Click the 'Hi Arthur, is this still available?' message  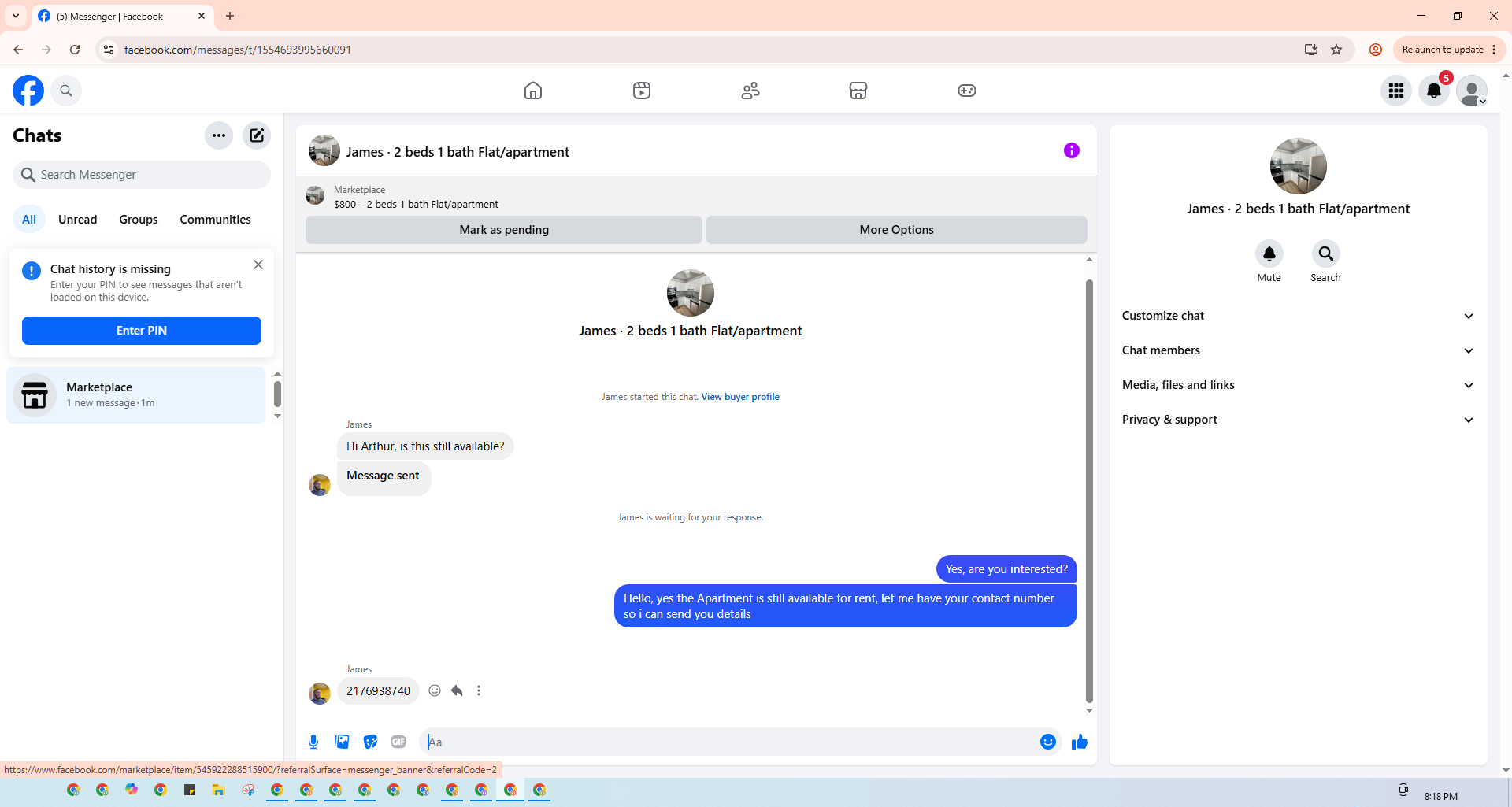(x=425, y=446)
